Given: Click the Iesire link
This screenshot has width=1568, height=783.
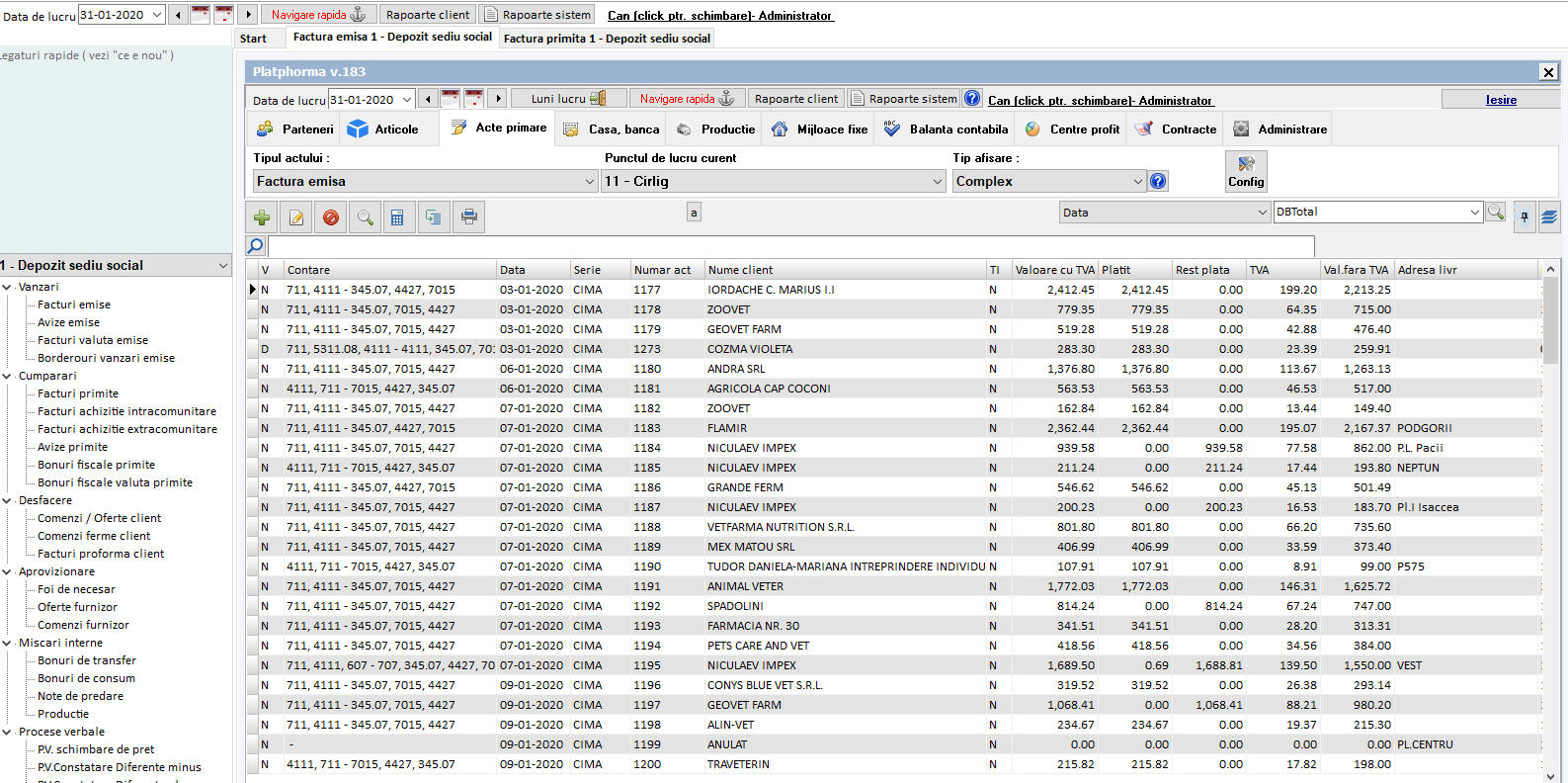Looking at the screenshot, I should click(x=1500, y=100).
